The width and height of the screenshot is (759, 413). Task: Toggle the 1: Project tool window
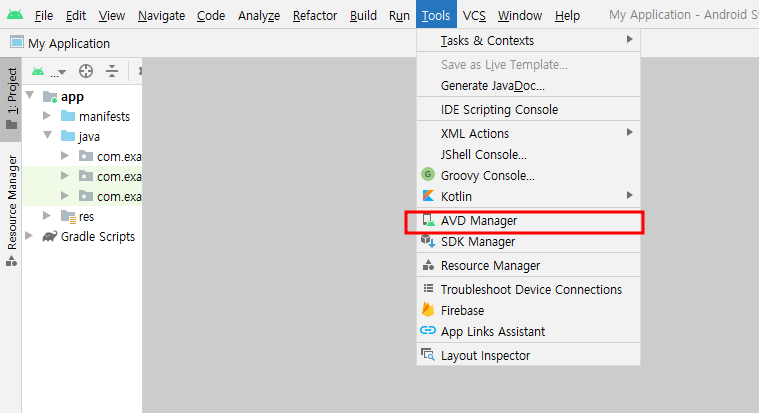11,99
